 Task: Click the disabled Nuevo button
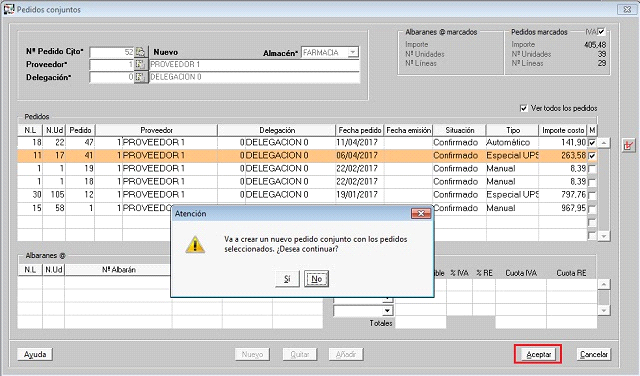tap(252, 354)
